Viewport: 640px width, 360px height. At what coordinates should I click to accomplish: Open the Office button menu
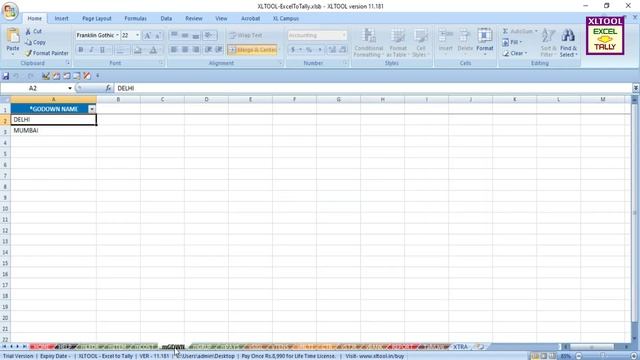point(10,11)
